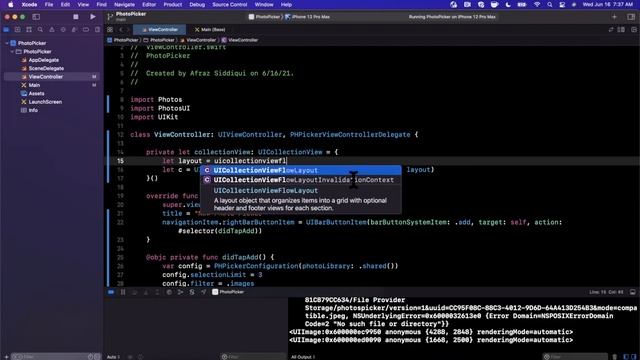Open the Source Control navigator
640x360 pixels.
[x=18, y=30]
